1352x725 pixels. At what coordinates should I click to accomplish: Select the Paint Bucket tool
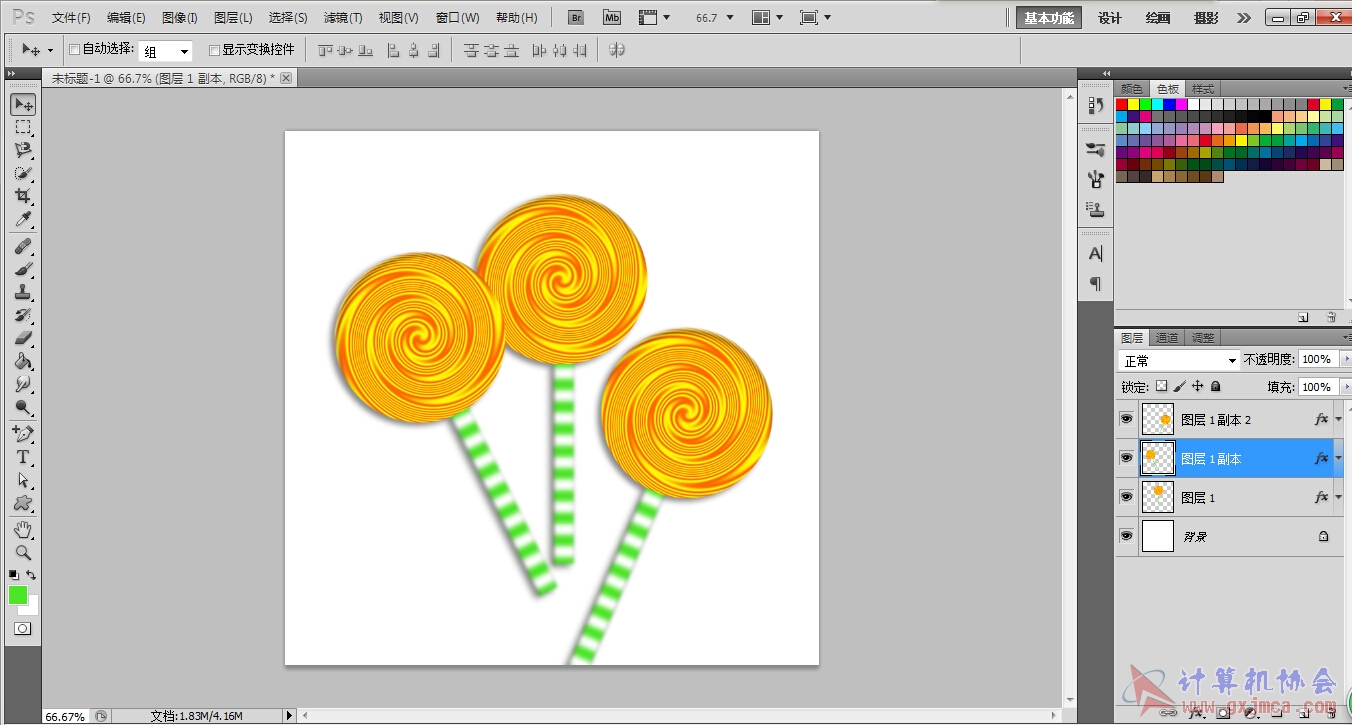click(x=23, y=361)
